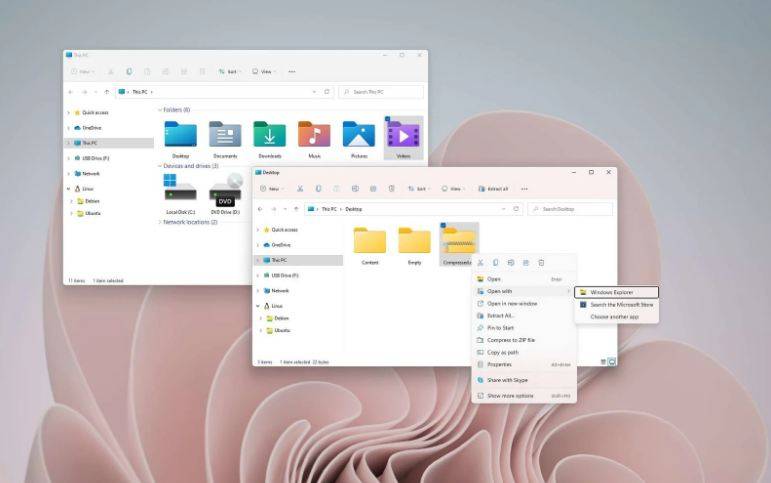Open Sort dropdown in Desktop window toolbar
771x483 pixels.
419,189
